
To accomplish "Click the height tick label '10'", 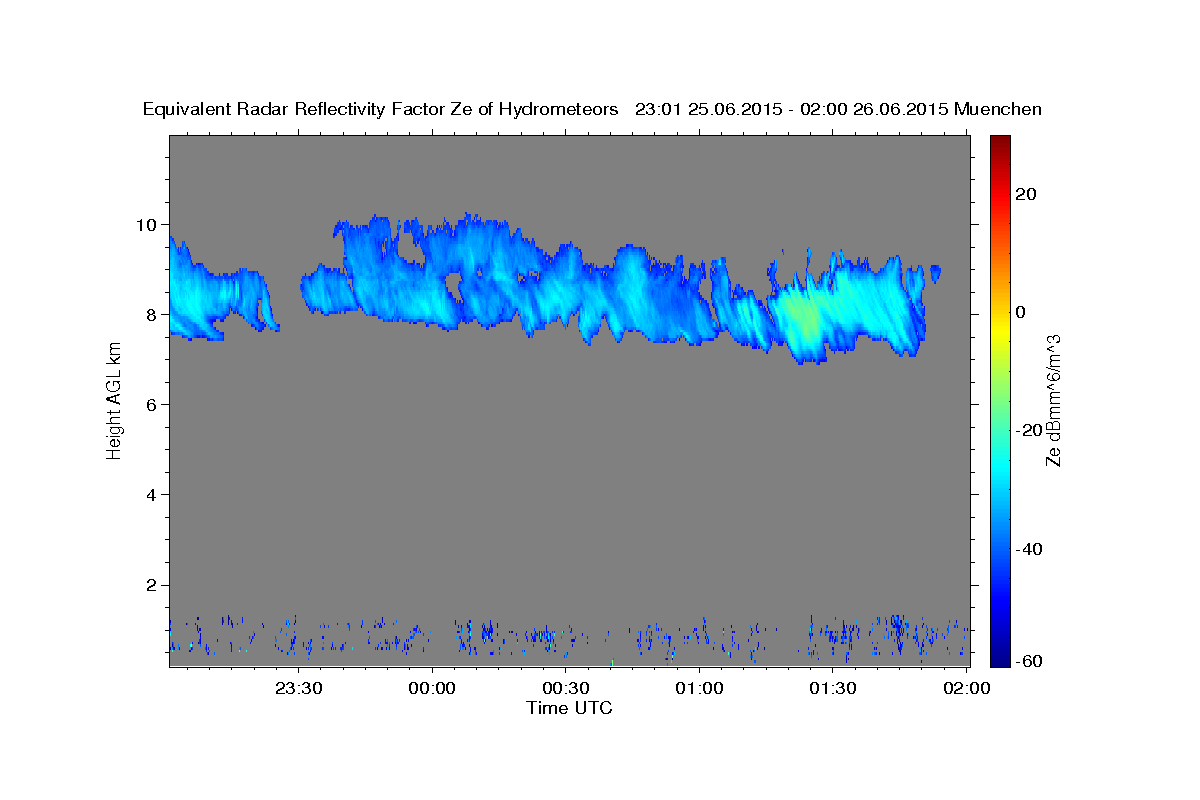I will (x=149, y=224).
